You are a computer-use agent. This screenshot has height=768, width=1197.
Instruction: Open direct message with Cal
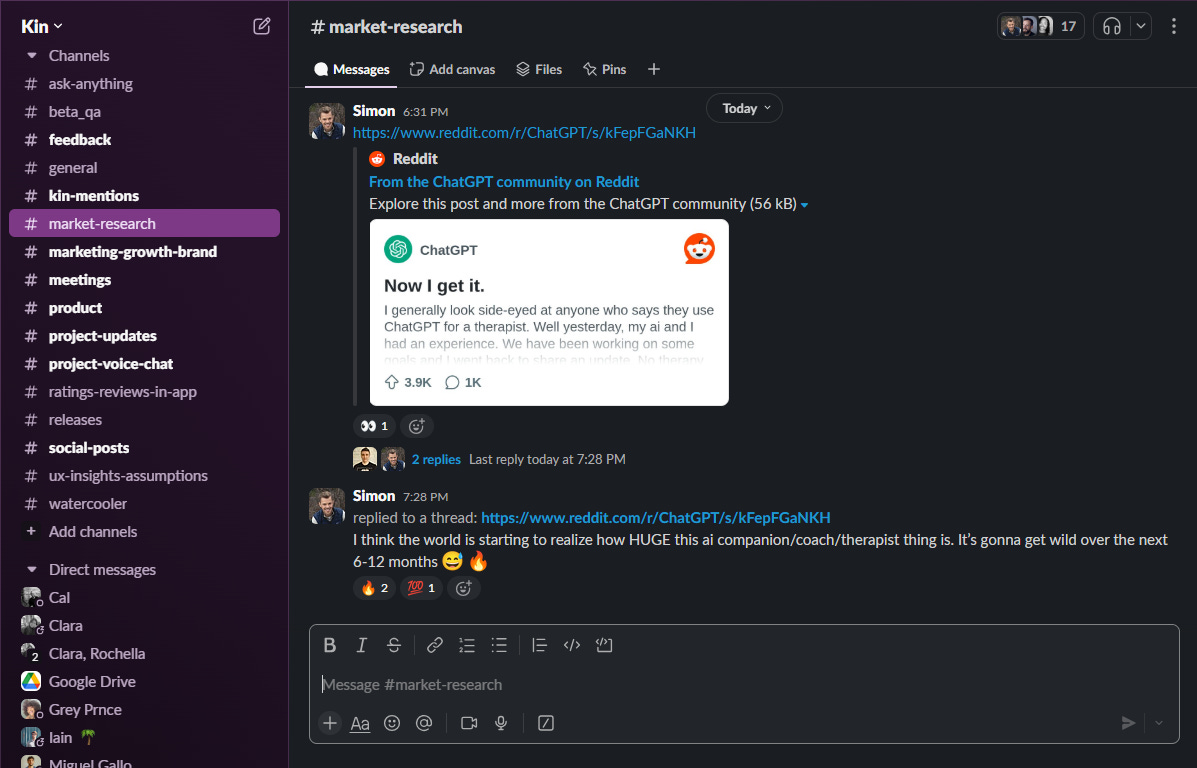144,598
